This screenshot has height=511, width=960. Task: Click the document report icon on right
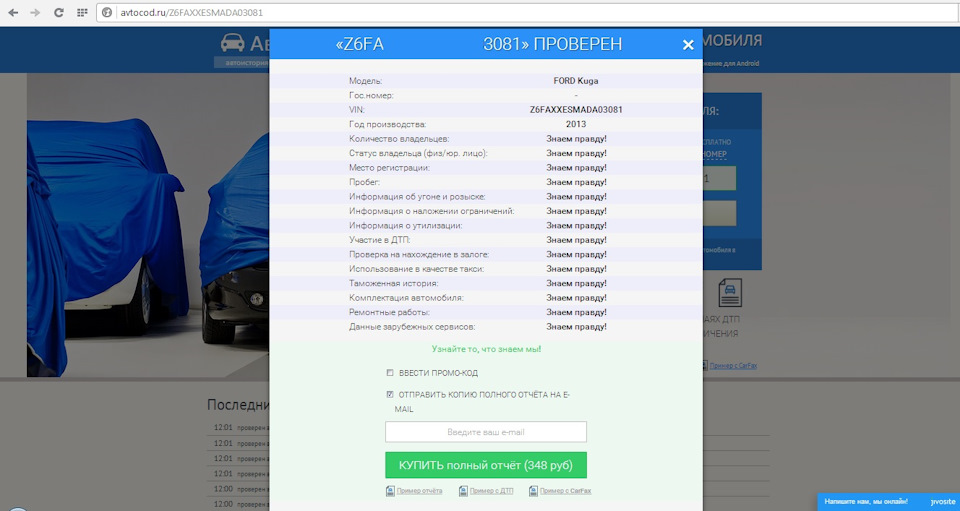click(x=730, y=293)
